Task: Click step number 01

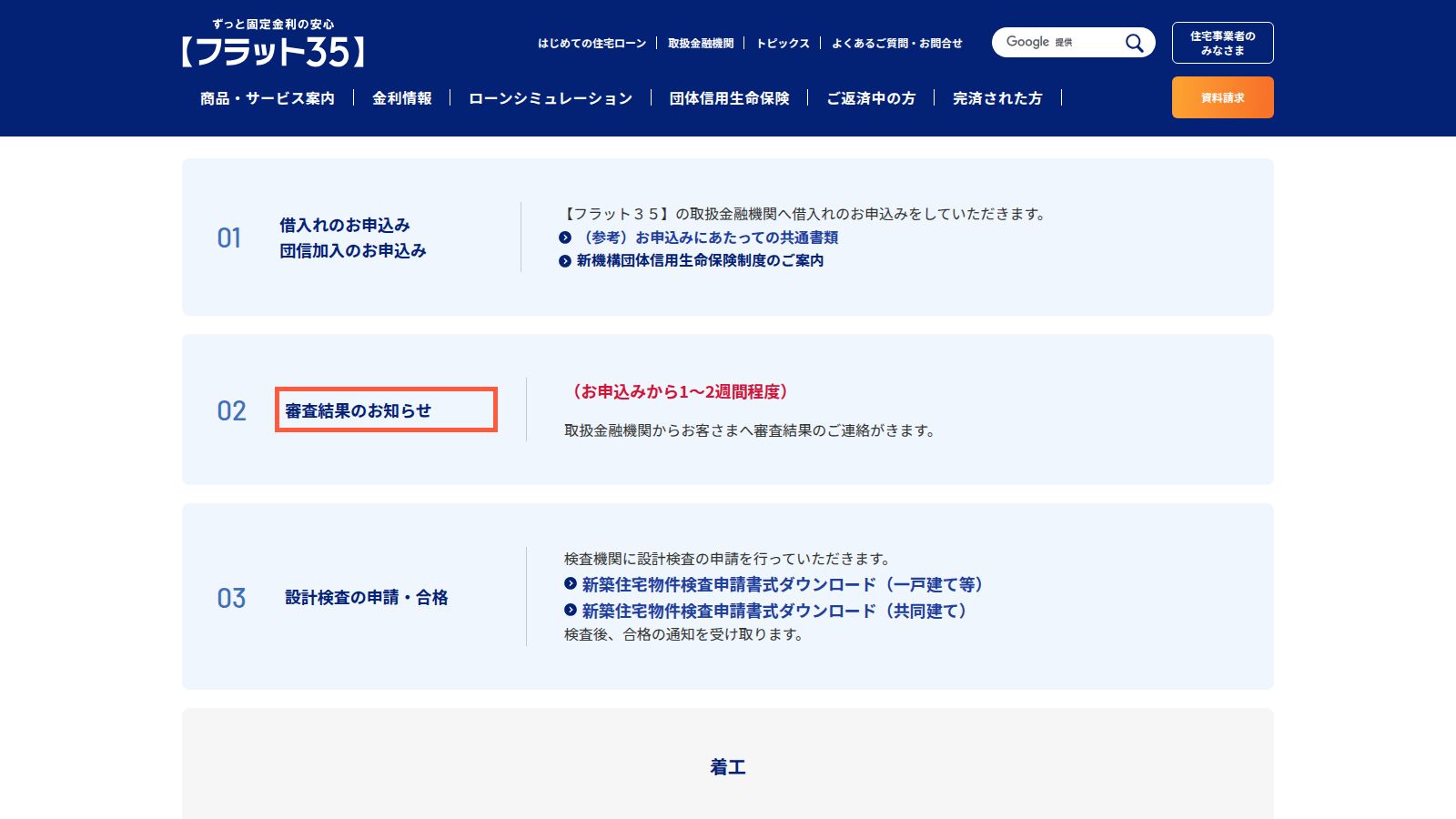Action: click(x=229, y=238)
